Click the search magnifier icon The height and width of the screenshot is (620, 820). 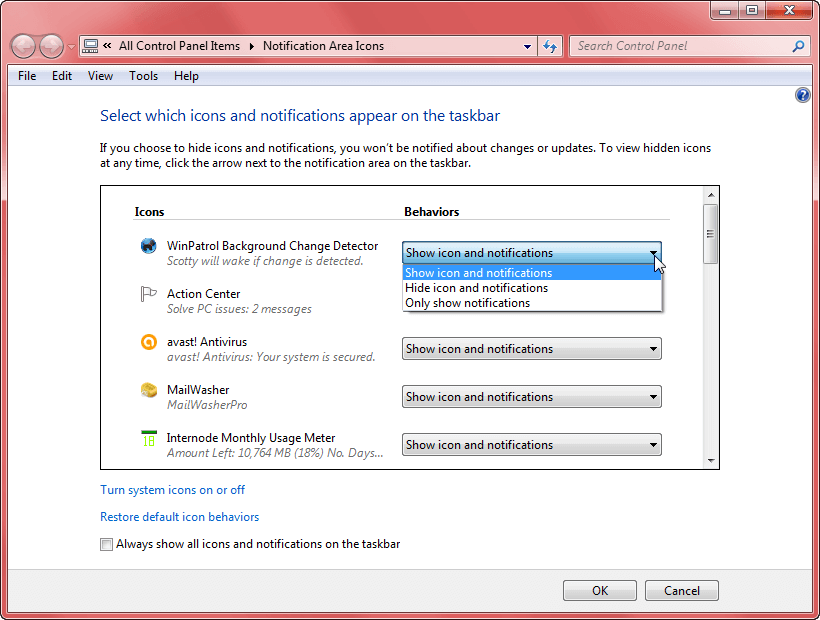798,46
